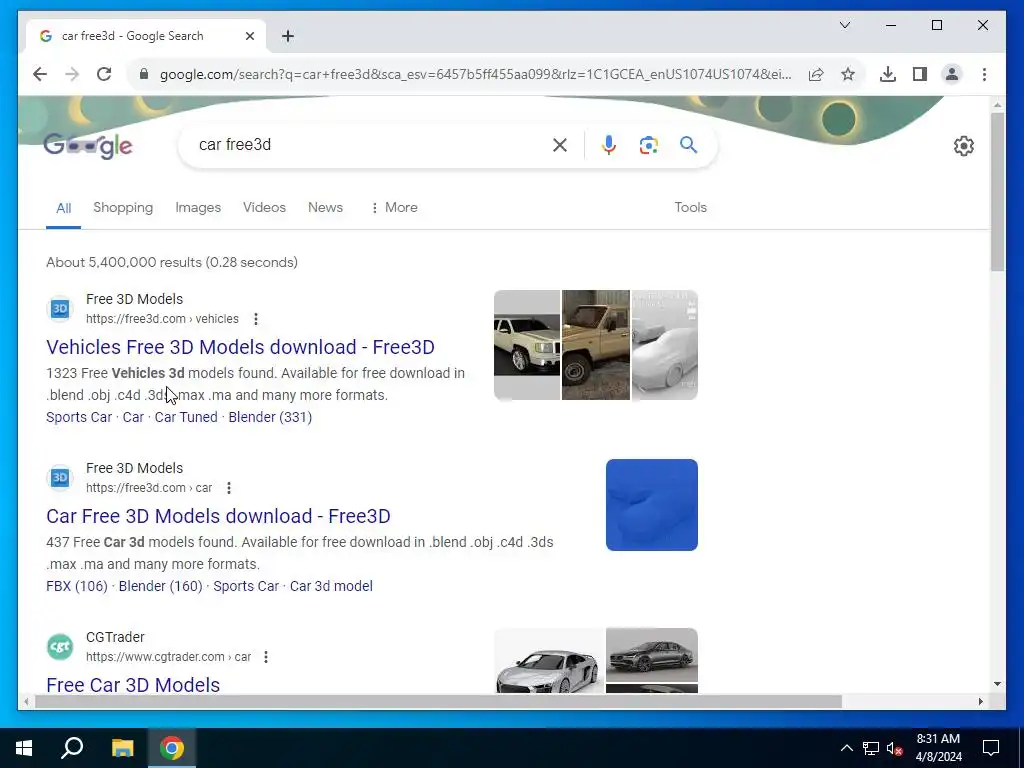Switch to the News tab
The width and height of the screenshot is (1024, 768).
point(325,208)
